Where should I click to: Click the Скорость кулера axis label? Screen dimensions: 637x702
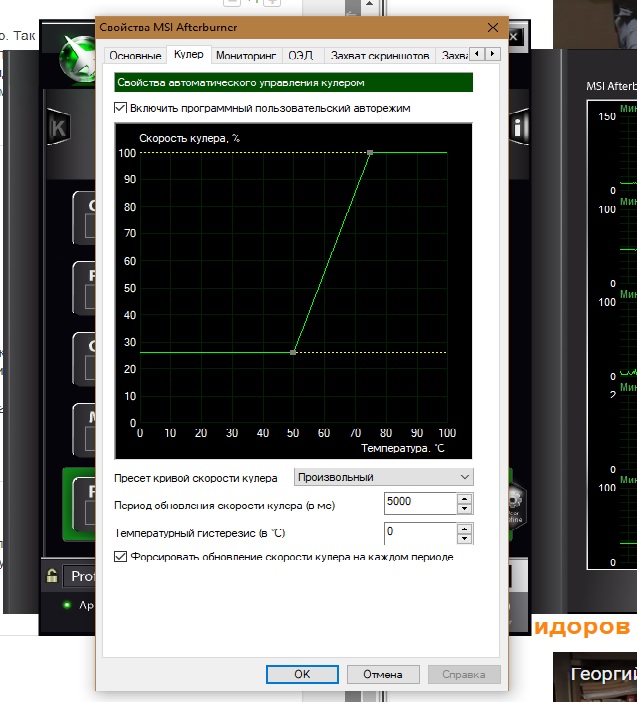(189, 138)
